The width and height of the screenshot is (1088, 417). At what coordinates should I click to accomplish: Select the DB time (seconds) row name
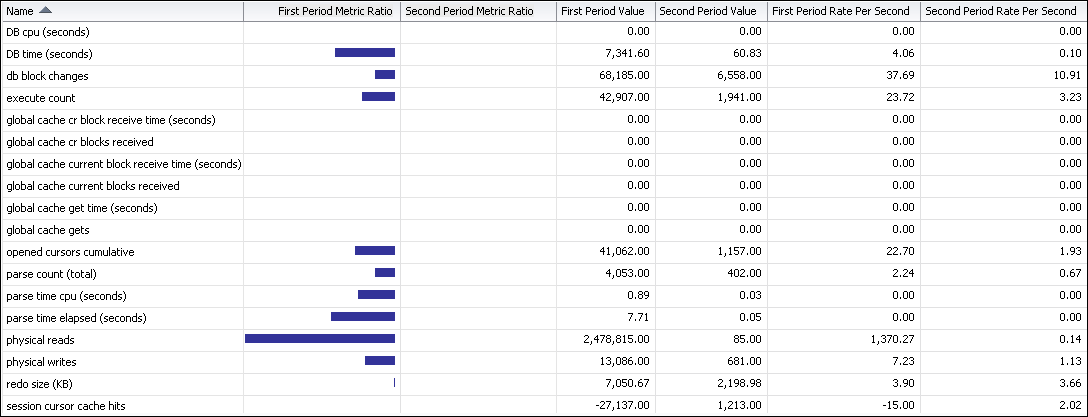click(49, 54)
